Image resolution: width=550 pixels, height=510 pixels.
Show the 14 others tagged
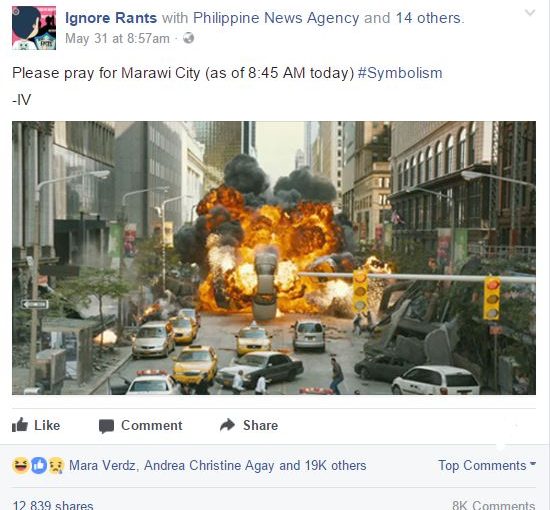coord(428,18)
